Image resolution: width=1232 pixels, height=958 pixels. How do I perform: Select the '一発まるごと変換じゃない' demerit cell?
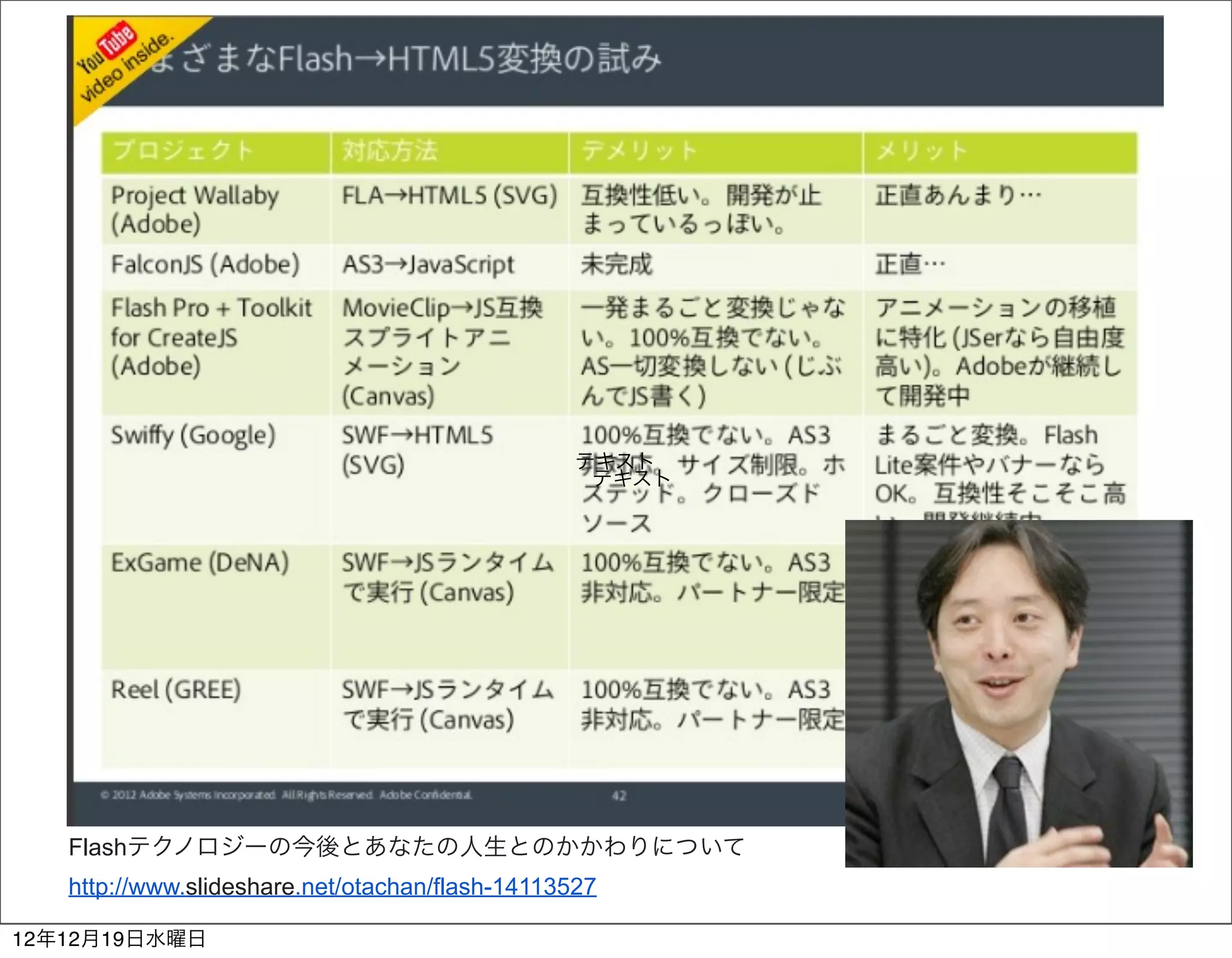tap(716, 352)
